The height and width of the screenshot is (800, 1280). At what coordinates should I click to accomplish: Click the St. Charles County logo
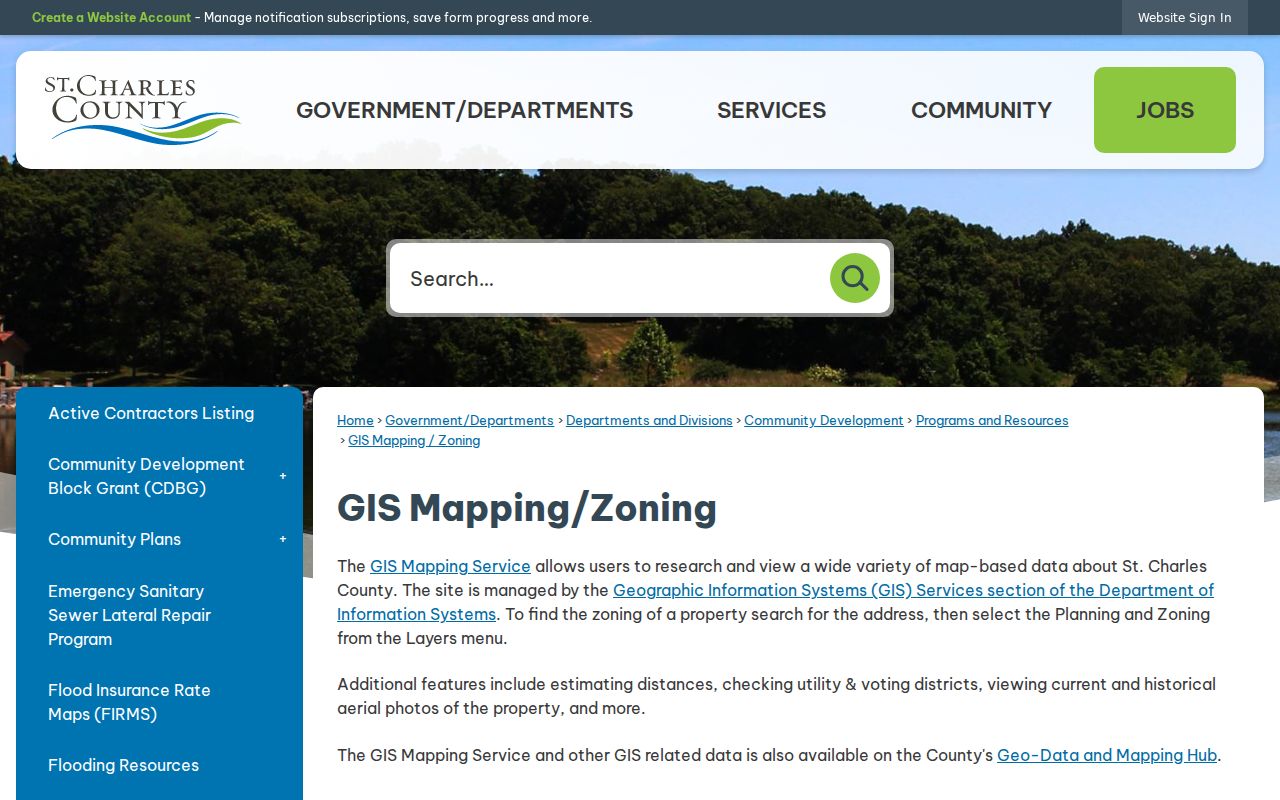(142, 110)
